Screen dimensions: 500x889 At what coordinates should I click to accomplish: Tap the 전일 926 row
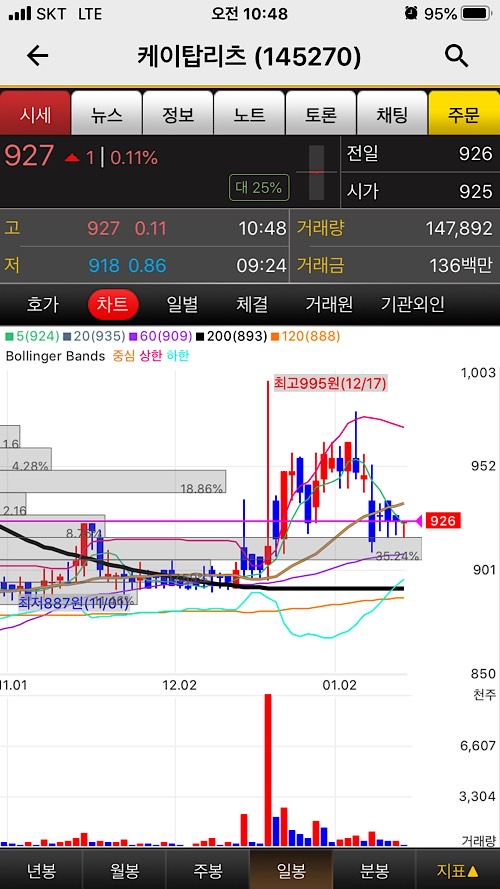pyautogui.click(x=420, y=154)
